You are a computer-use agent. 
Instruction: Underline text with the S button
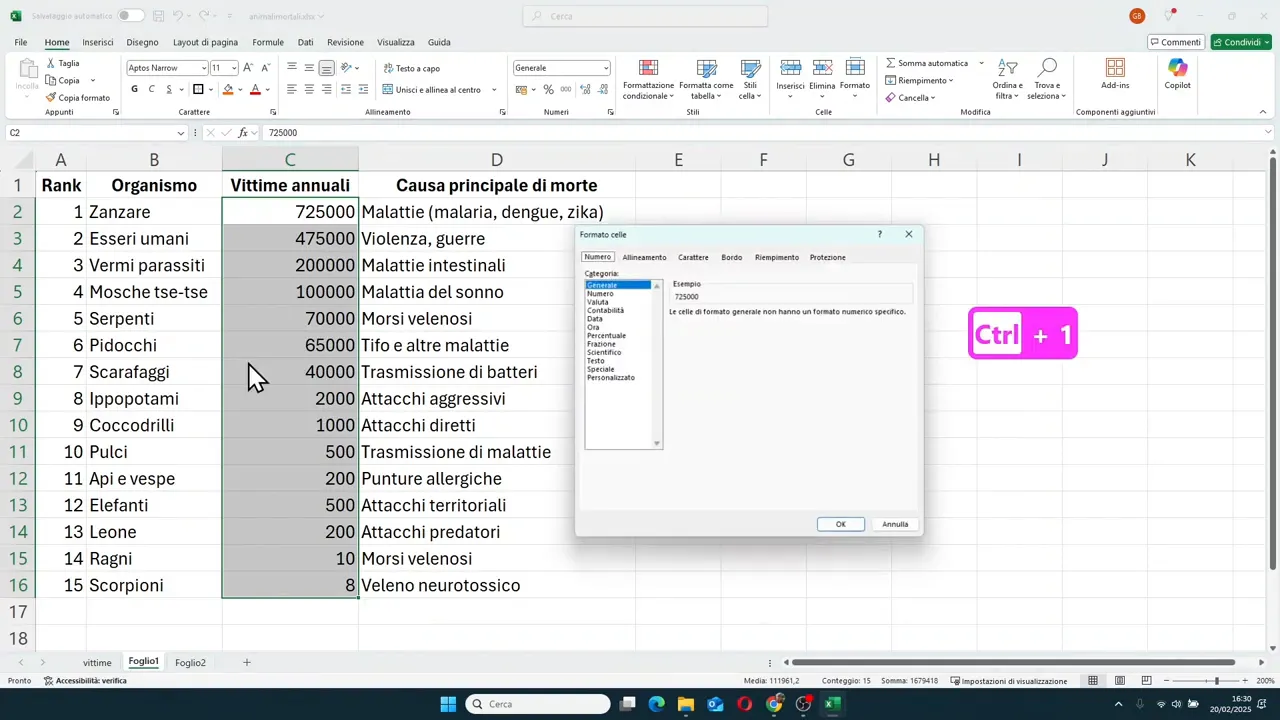pyautogui.click(x=169, y=89)
